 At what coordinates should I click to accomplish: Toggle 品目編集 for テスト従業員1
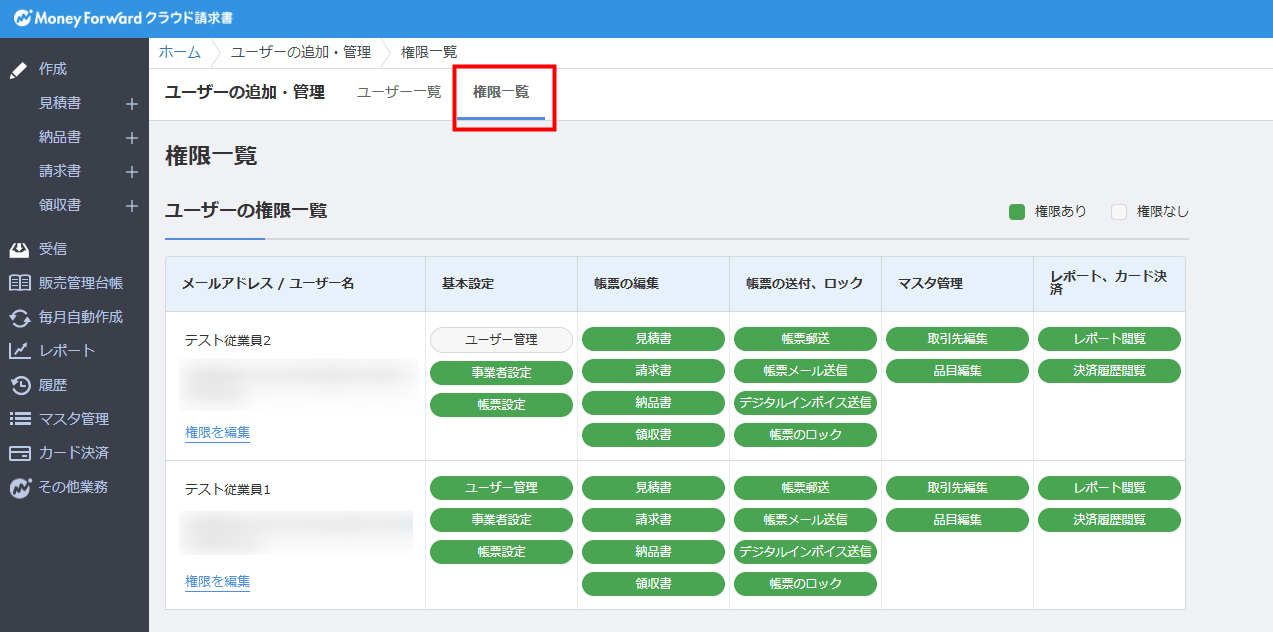pyautogui.click(x=957, y=520)
